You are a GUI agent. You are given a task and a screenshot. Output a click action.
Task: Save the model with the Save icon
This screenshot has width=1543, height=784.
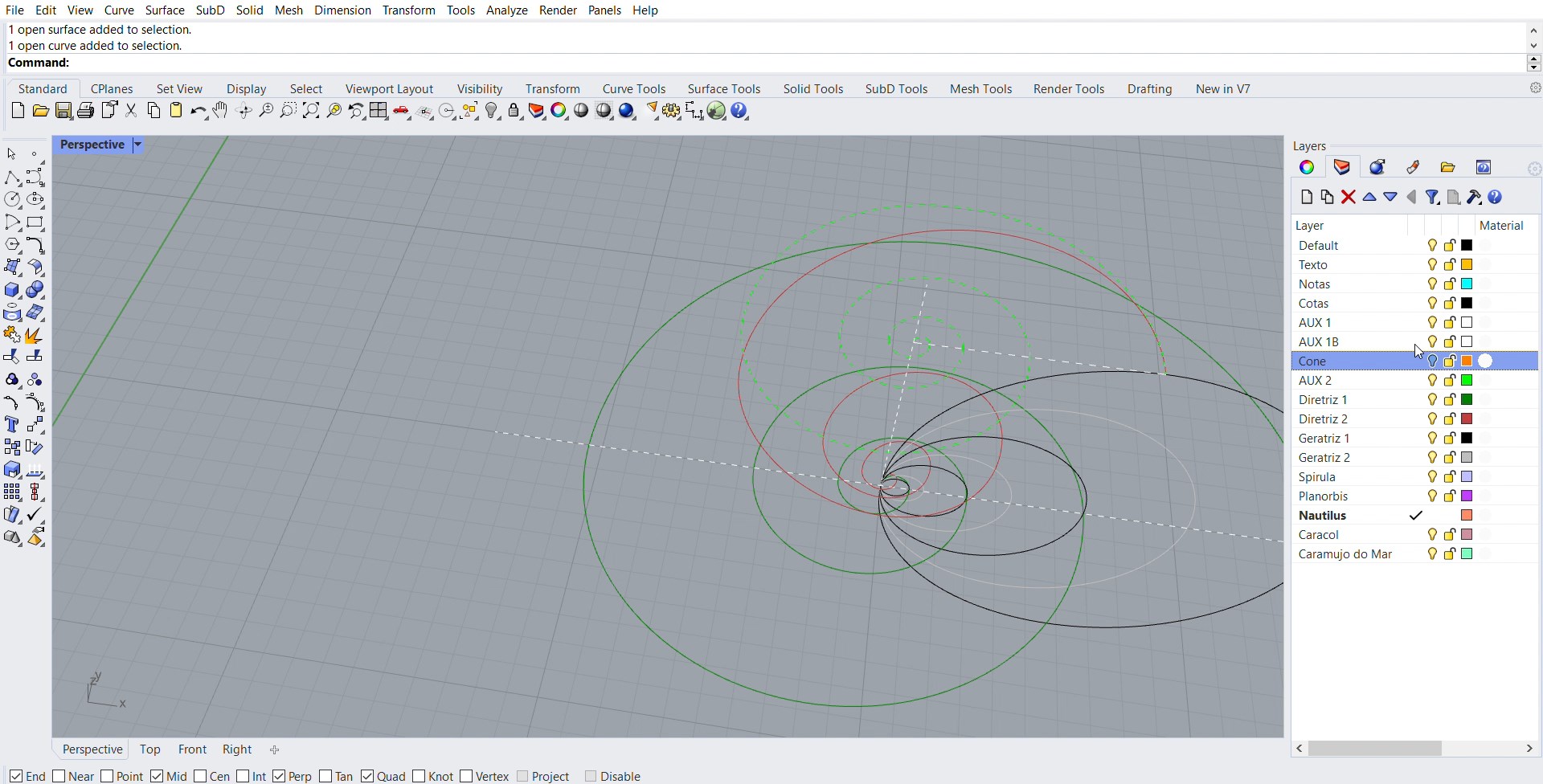63,111
